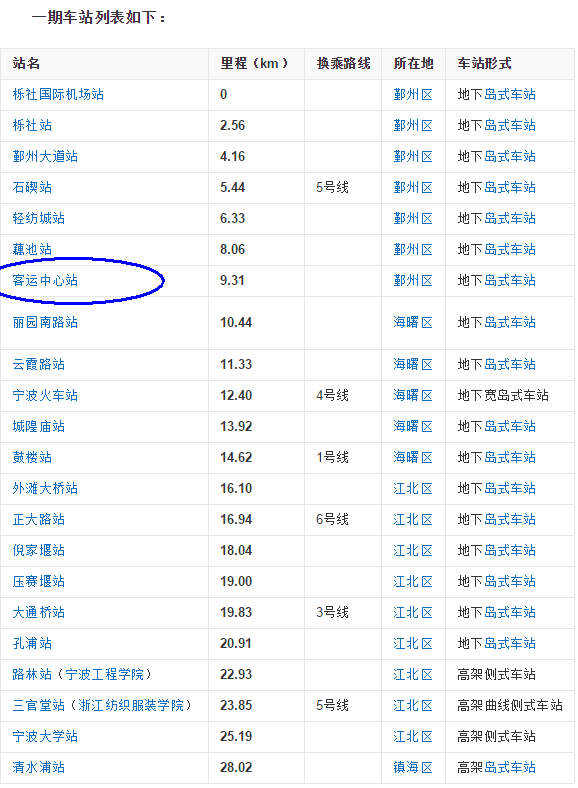578x788 pixels.
Task: Open 岛式车站 link in 清水浦站 row
Action: [510, 767]
